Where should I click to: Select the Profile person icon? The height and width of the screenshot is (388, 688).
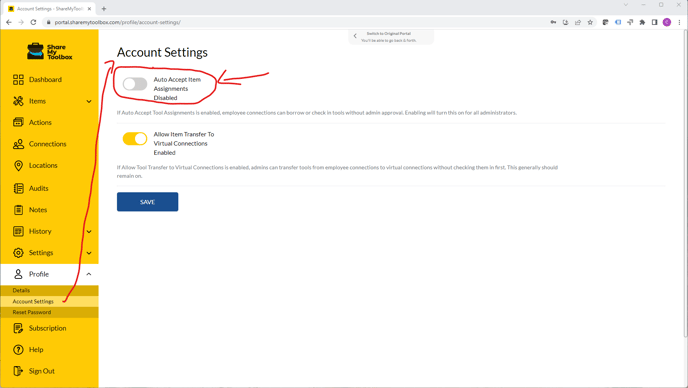point(18,274)
